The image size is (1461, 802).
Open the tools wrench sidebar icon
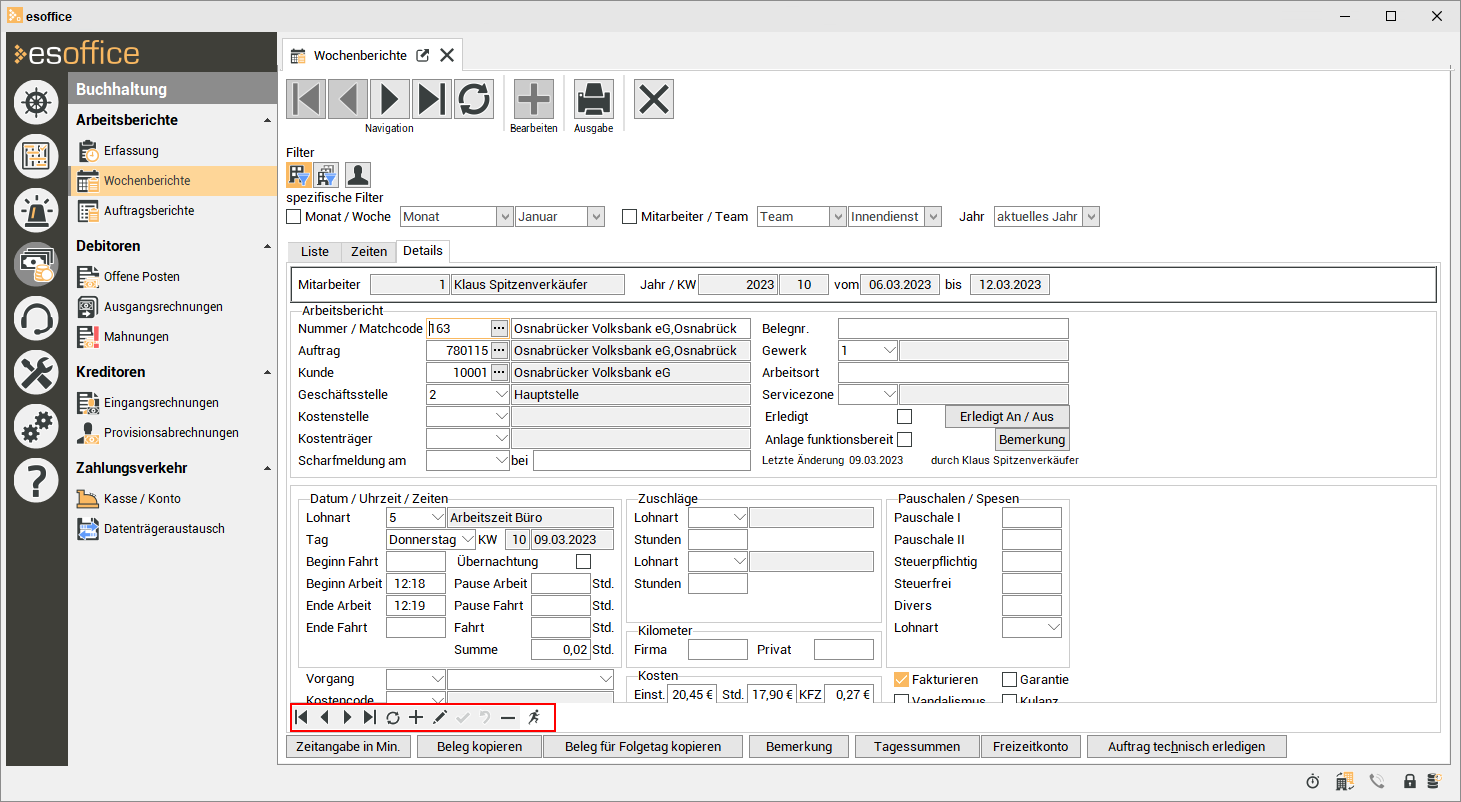(x=36, y=373)
